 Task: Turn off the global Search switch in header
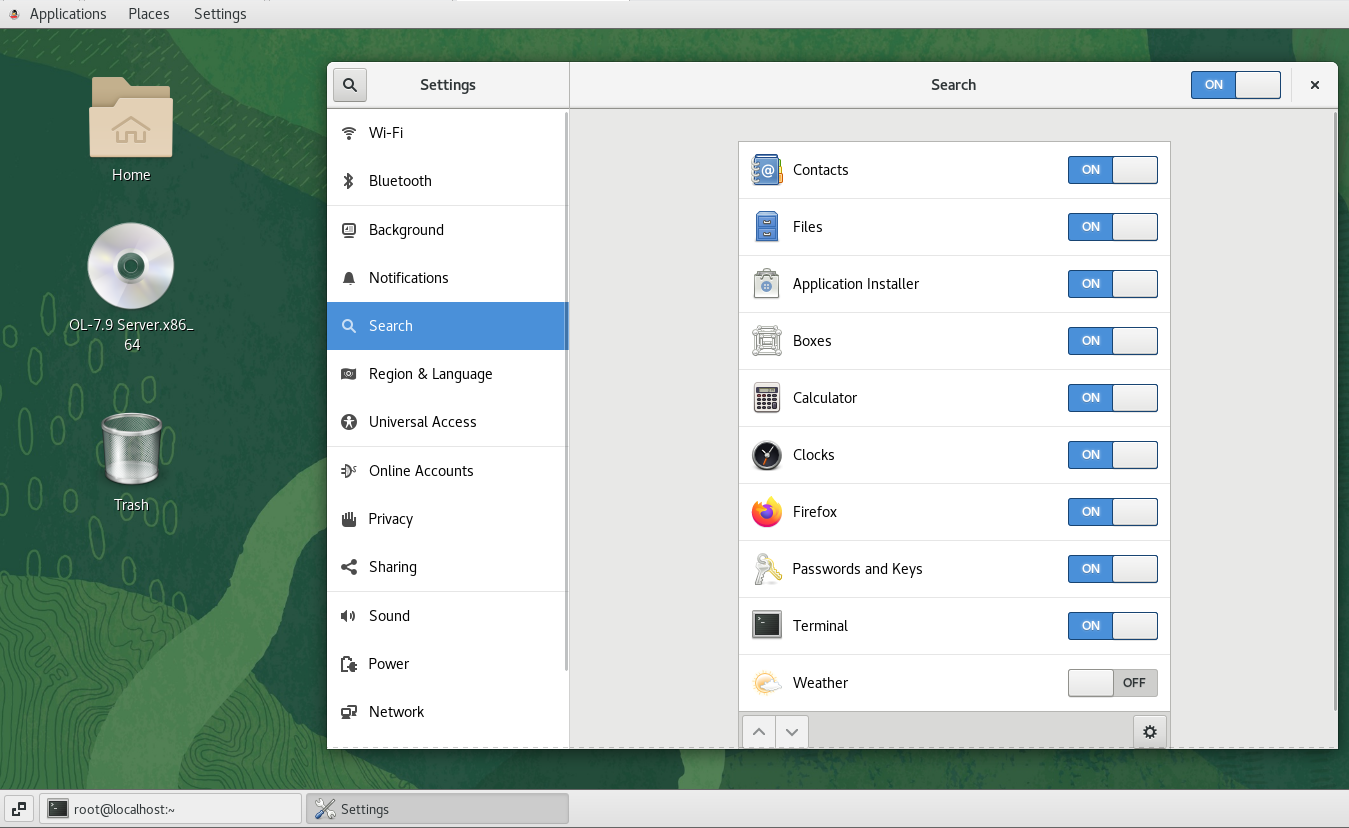click(x=1236, y=85)
